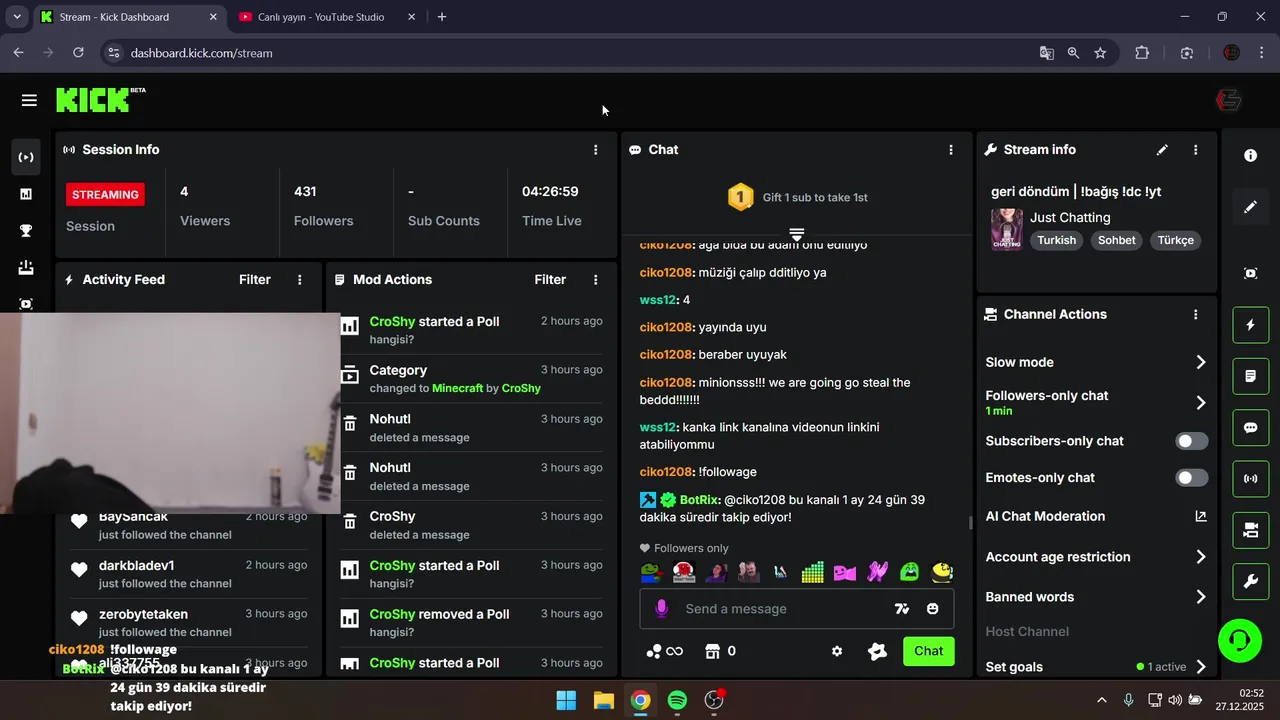Open the analytics bar-chart sidebar icon
This screenshot has height=720, width=1280.
pos(27,194)
